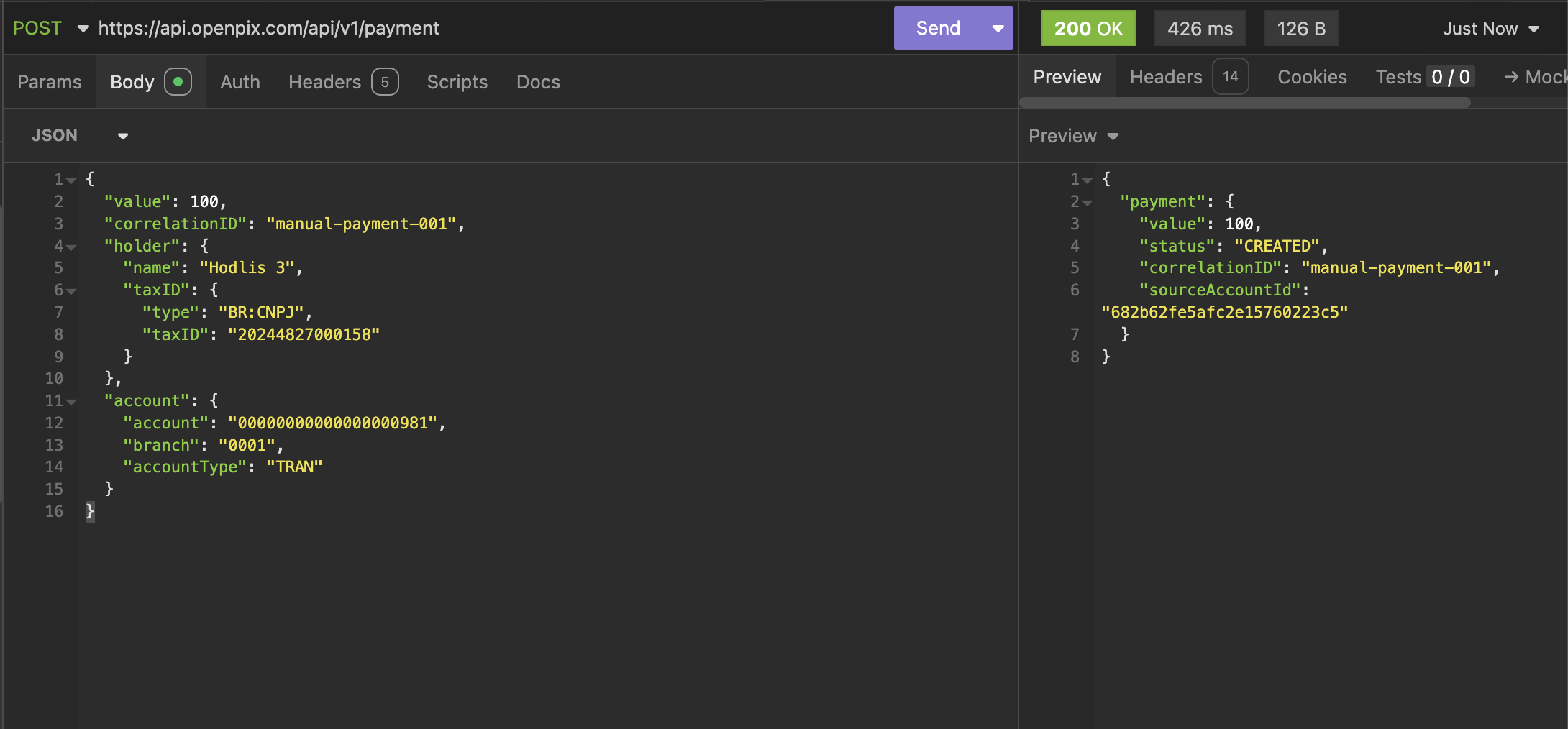Open the Scripts tab

pyautogui.click(x=457, y=82)
